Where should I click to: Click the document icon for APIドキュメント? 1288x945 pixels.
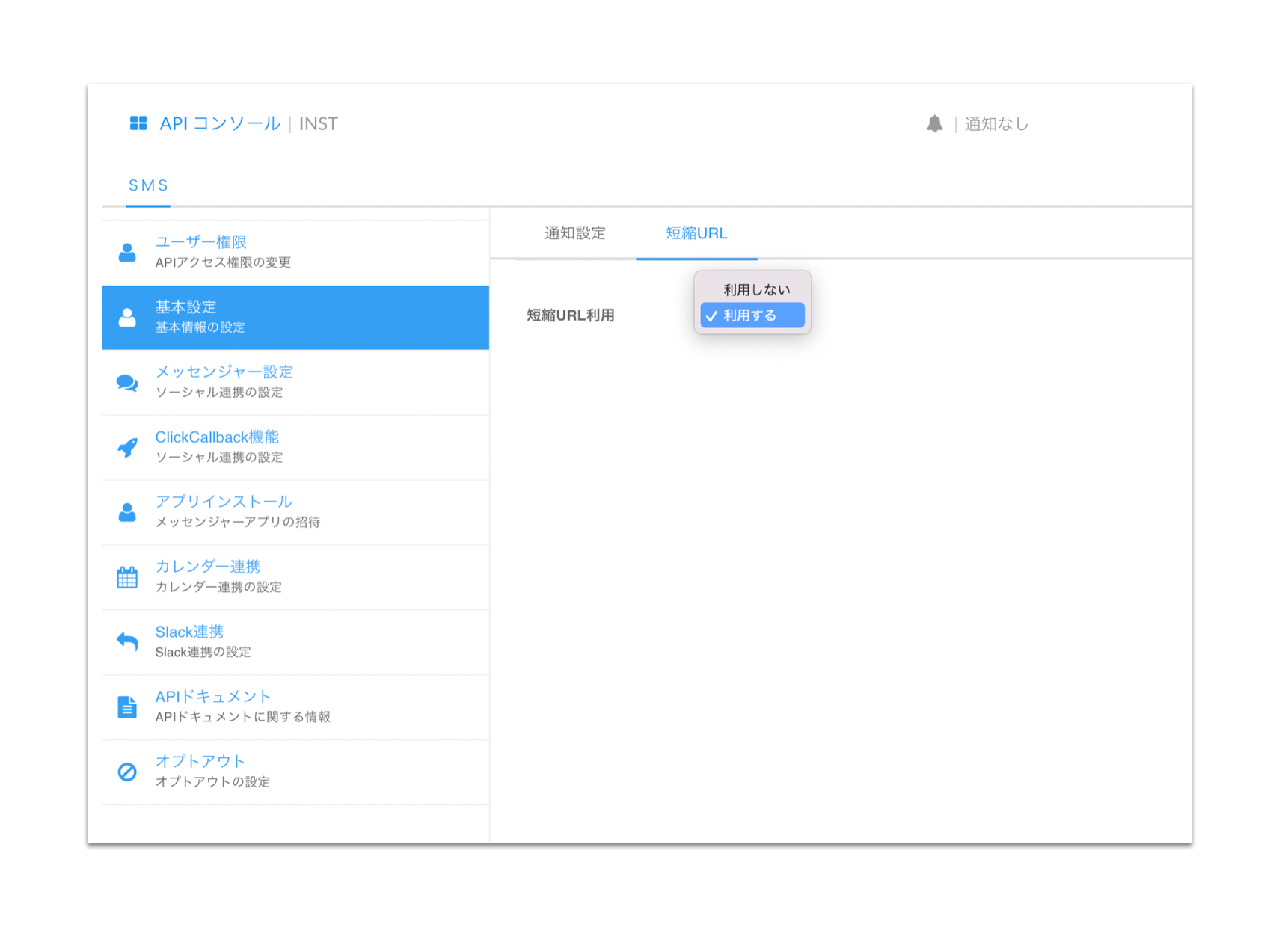pos(127,707)
